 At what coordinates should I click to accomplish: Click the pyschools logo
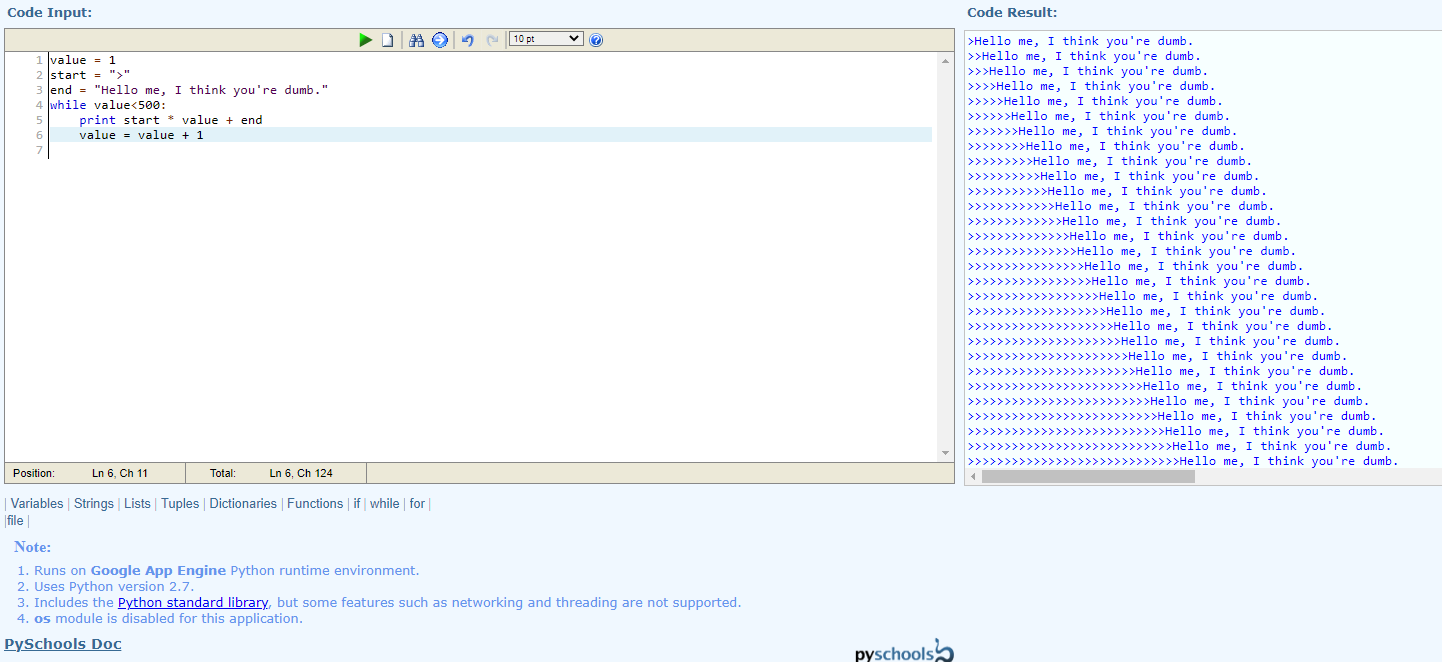click(x=904, y=651)
